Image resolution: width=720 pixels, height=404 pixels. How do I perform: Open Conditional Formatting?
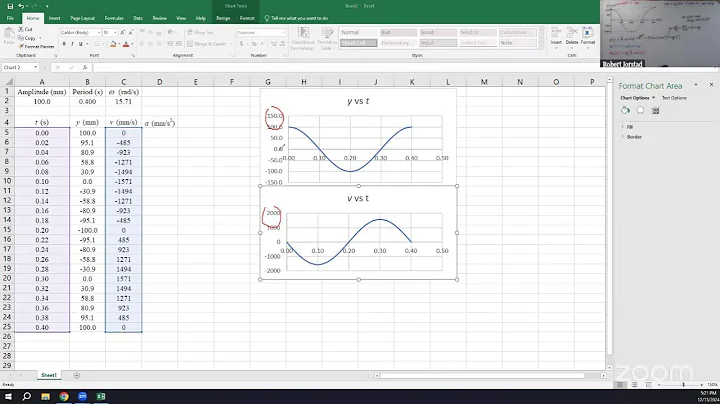(x=303, y=39)
